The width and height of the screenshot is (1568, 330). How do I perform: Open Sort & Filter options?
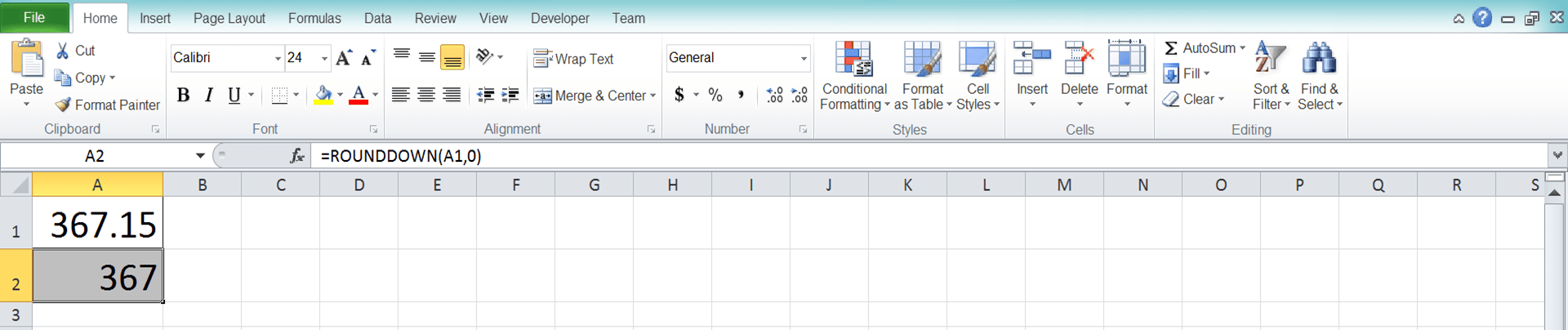pos(1271,75)
